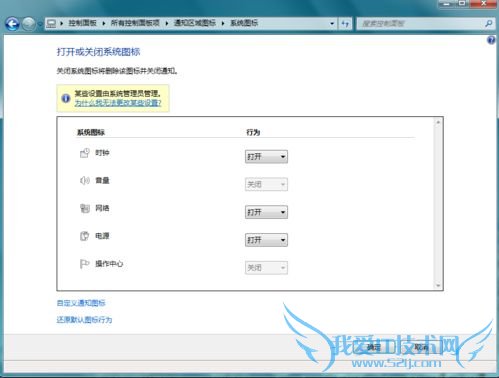The width and height of the screenshot is (499, 378).
Task: Open help via blue question mark icon
Action: (491, 40)
